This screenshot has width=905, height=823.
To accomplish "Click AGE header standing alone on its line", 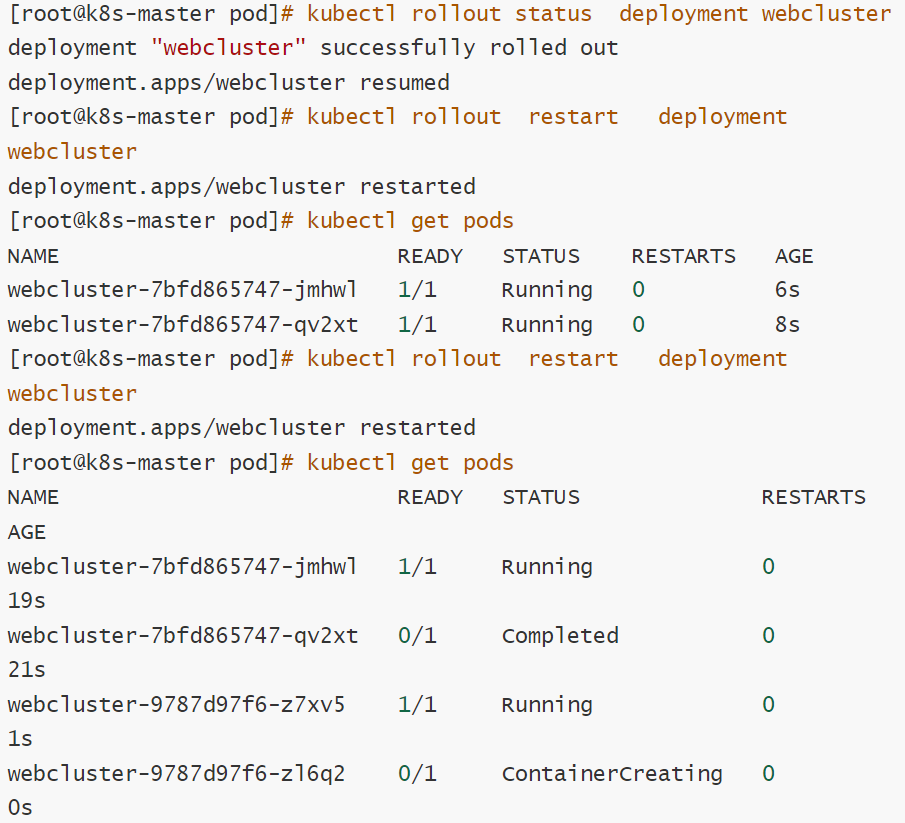I will (27, 532).
